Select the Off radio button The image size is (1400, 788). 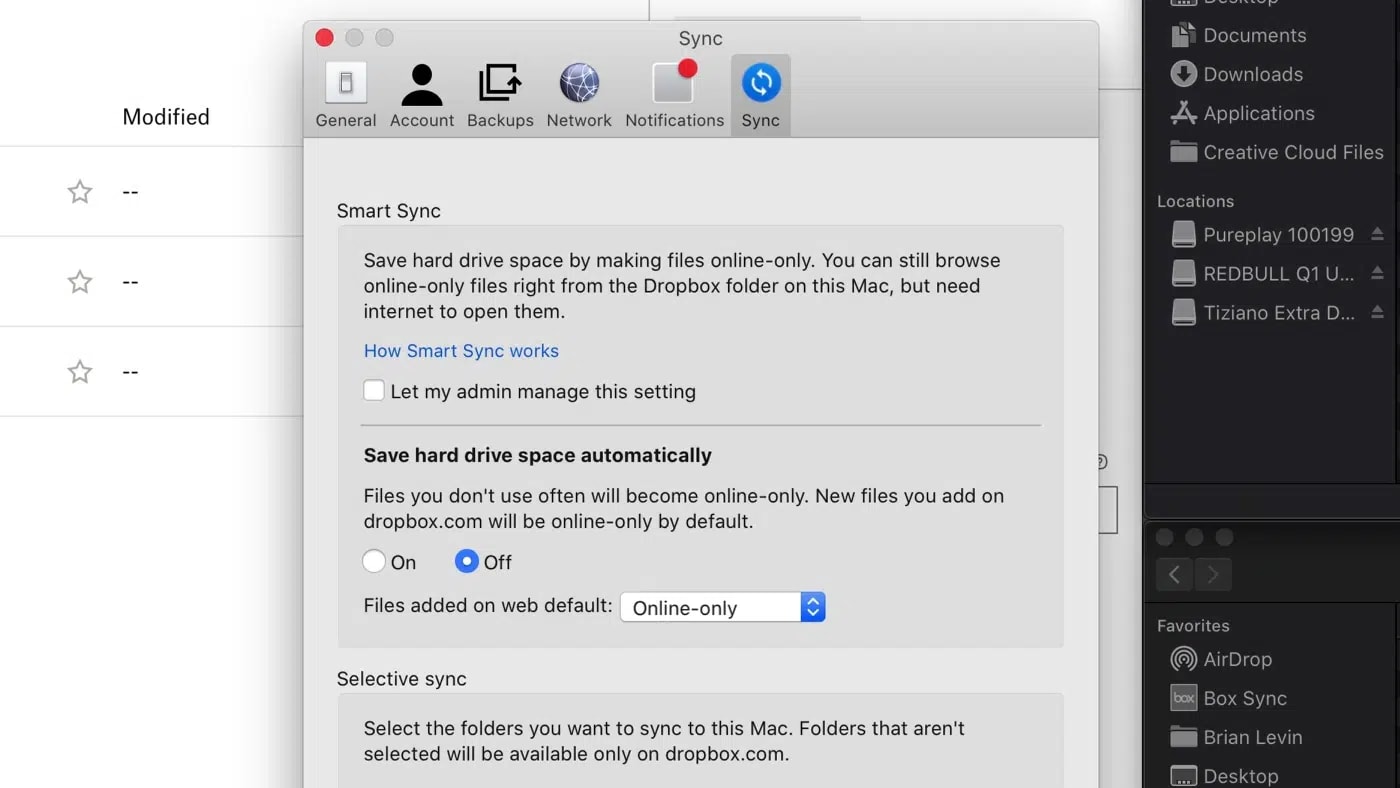pyautogui.click(x=466, y=561)
